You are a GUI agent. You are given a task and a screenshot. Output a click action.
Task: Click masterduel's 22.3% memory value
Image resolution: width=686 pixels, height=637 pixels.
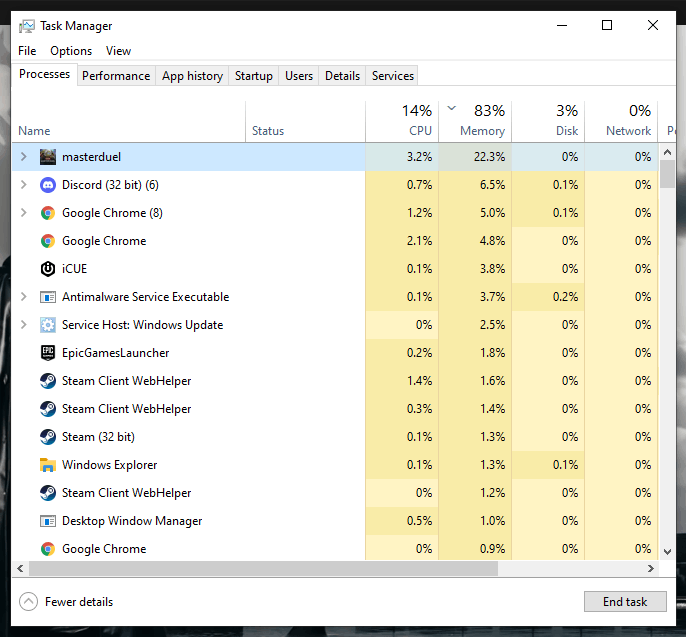pos(489,157)
